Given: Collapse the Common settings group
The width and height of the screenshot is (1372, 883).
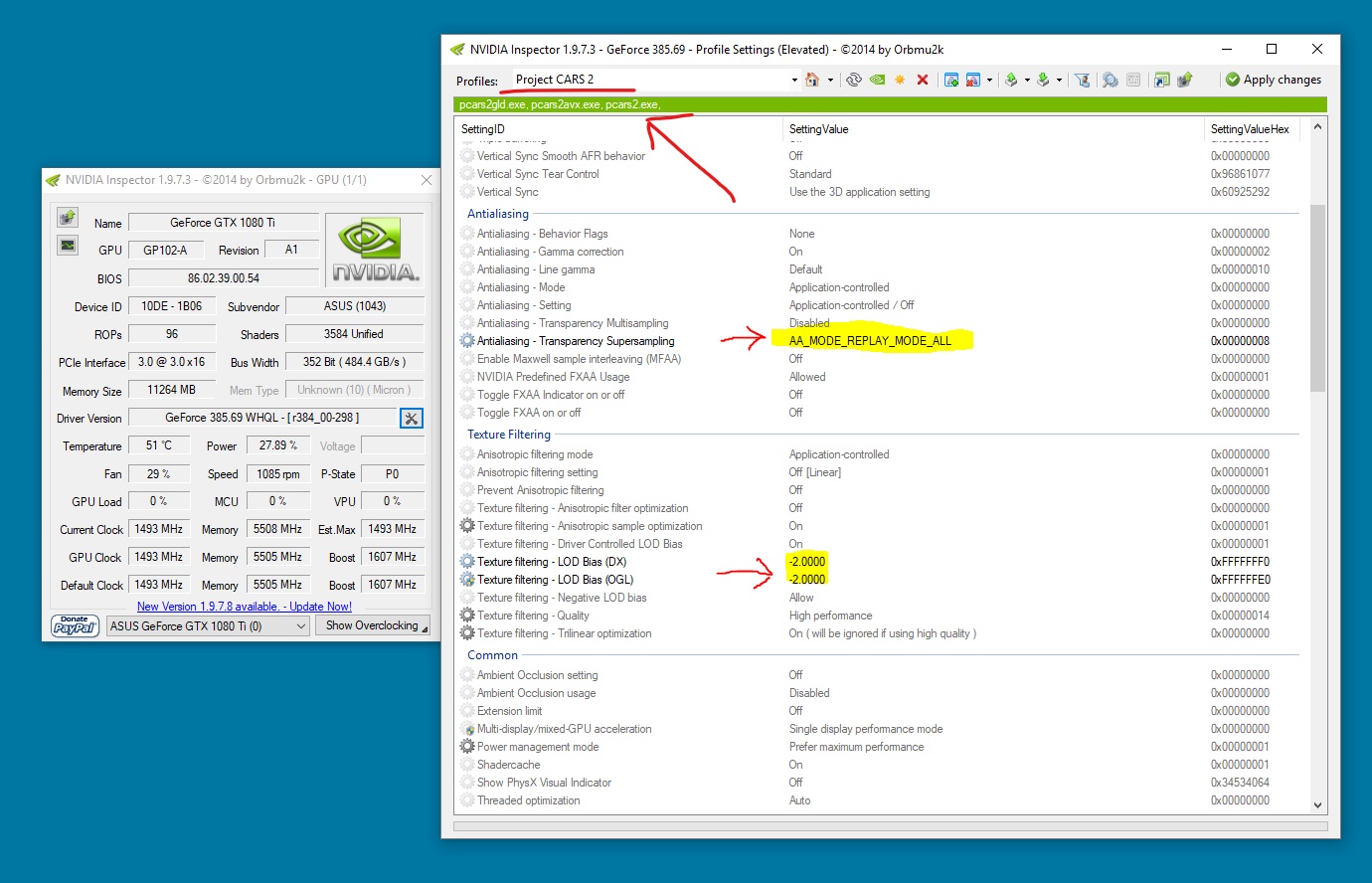Looking at the screenshot, I should click(x=493, y=655).
